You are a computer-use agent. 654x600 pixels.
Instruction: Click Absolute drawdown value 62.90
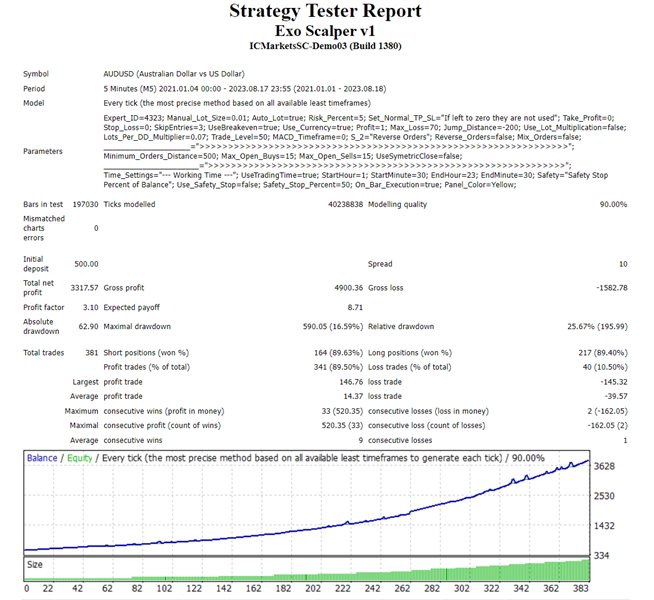(x=88, y=326)
